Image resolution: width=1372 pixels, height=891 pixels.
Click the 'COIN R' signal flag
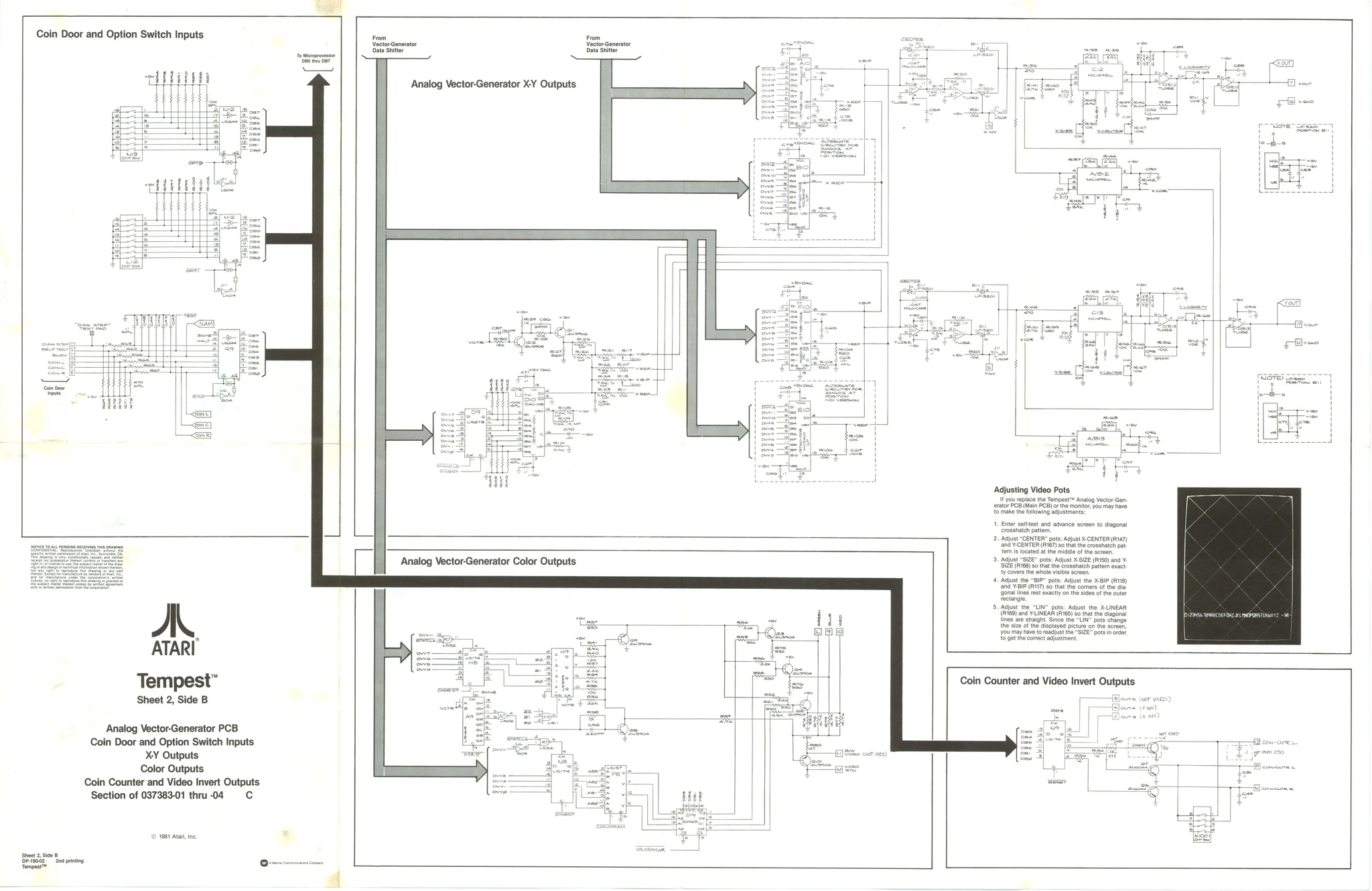(202, 436)
